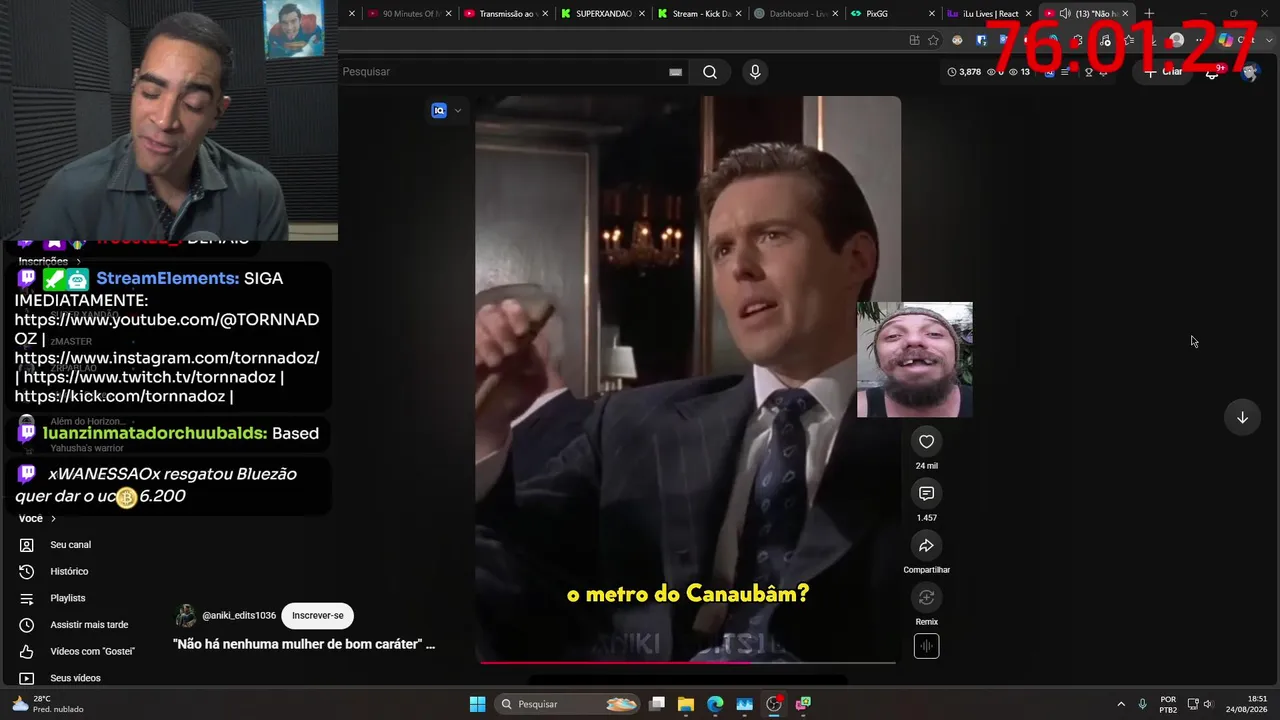
Task: Click the YouTube search magnifier button
Action: (x=710, y=72)
